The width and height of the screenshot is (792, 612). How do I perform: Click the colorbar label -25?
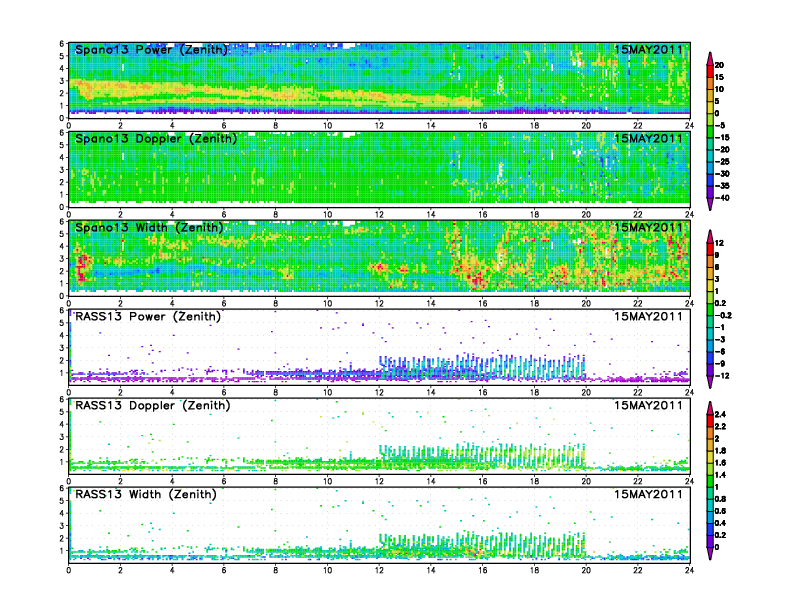click(722, 162)
